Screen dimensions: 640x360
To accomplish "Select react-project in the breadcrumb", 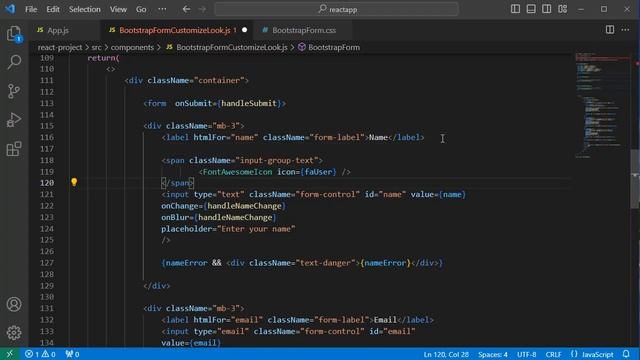I will click(60, 47).
